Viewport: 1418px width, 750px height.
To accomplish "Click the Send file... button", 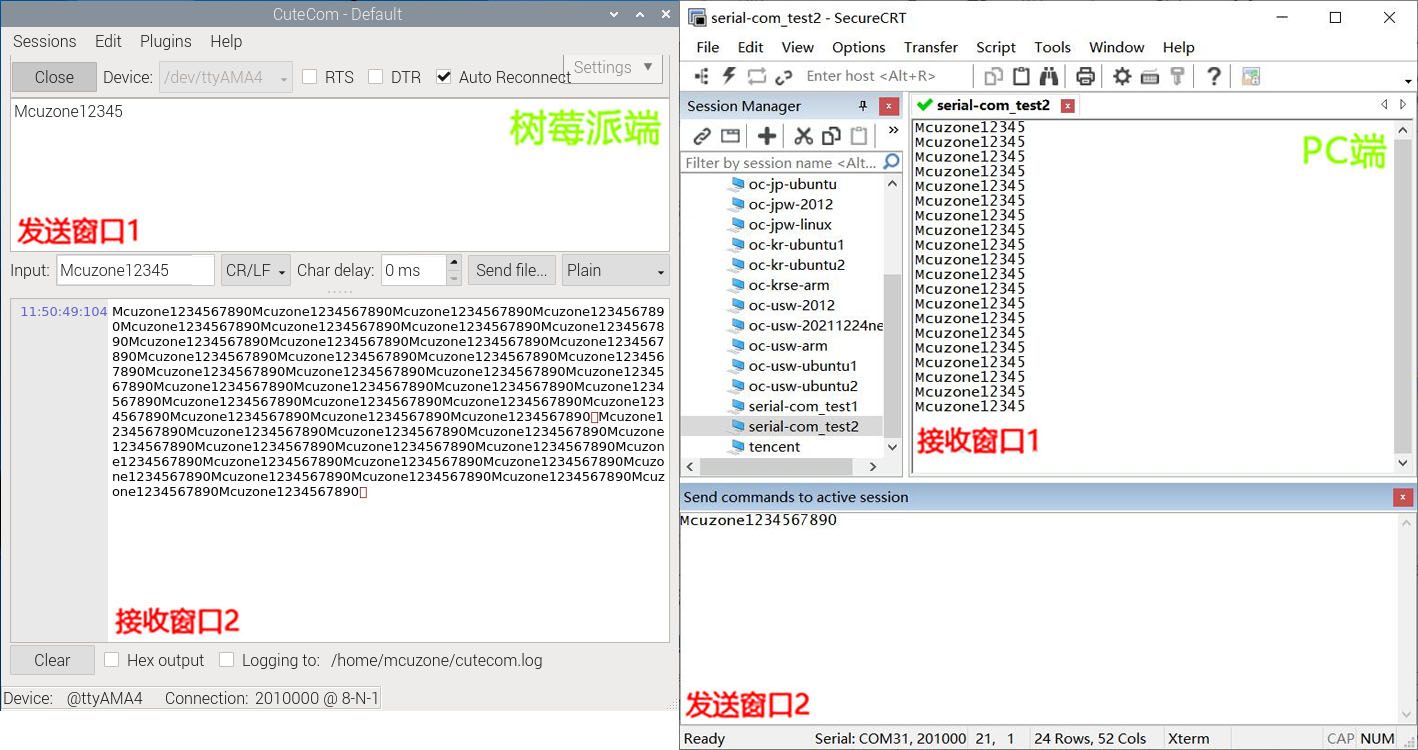I will point(511,270).
